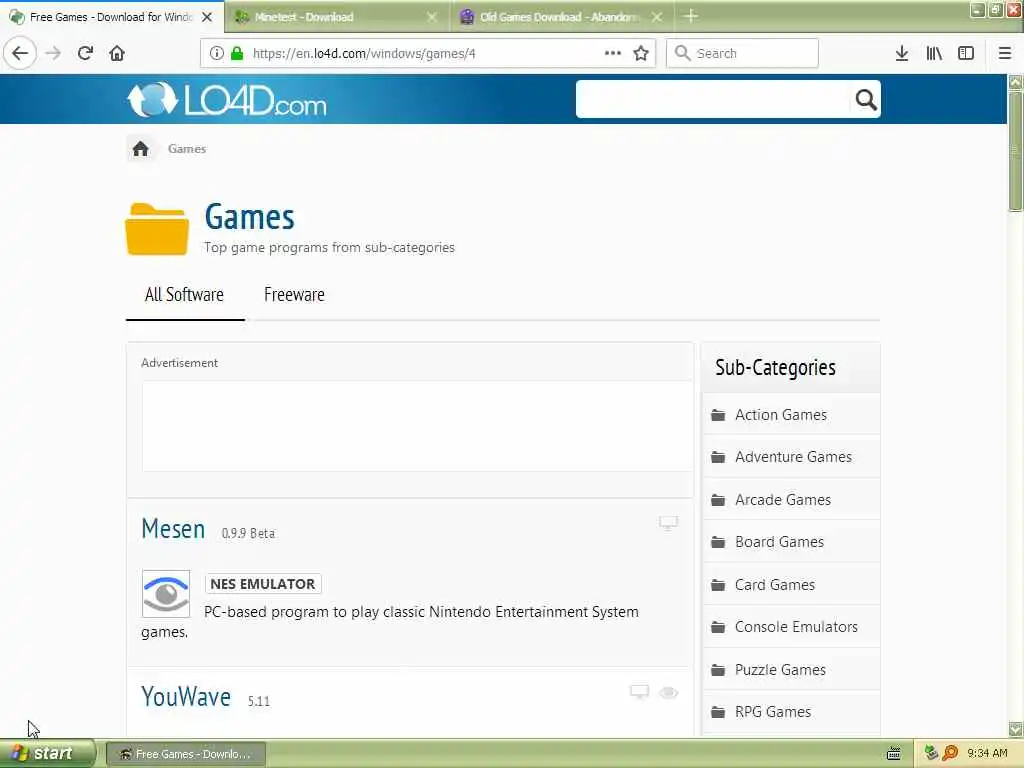Click the monitor icon beside Mesen
1024x768 pixels.
pos(668,522)
